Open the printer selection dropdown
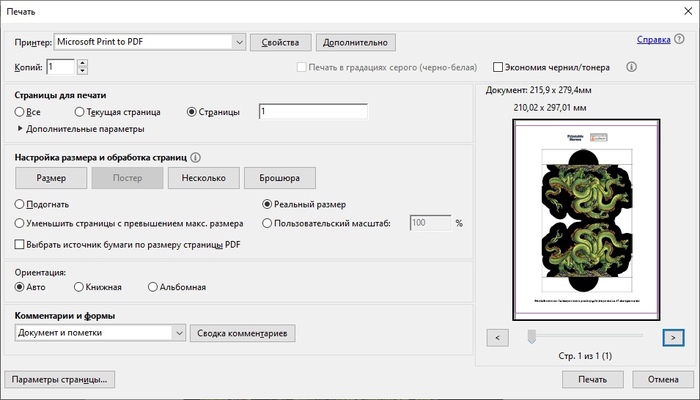The width and height of the screenshot is (700, 400). [238, 42]
